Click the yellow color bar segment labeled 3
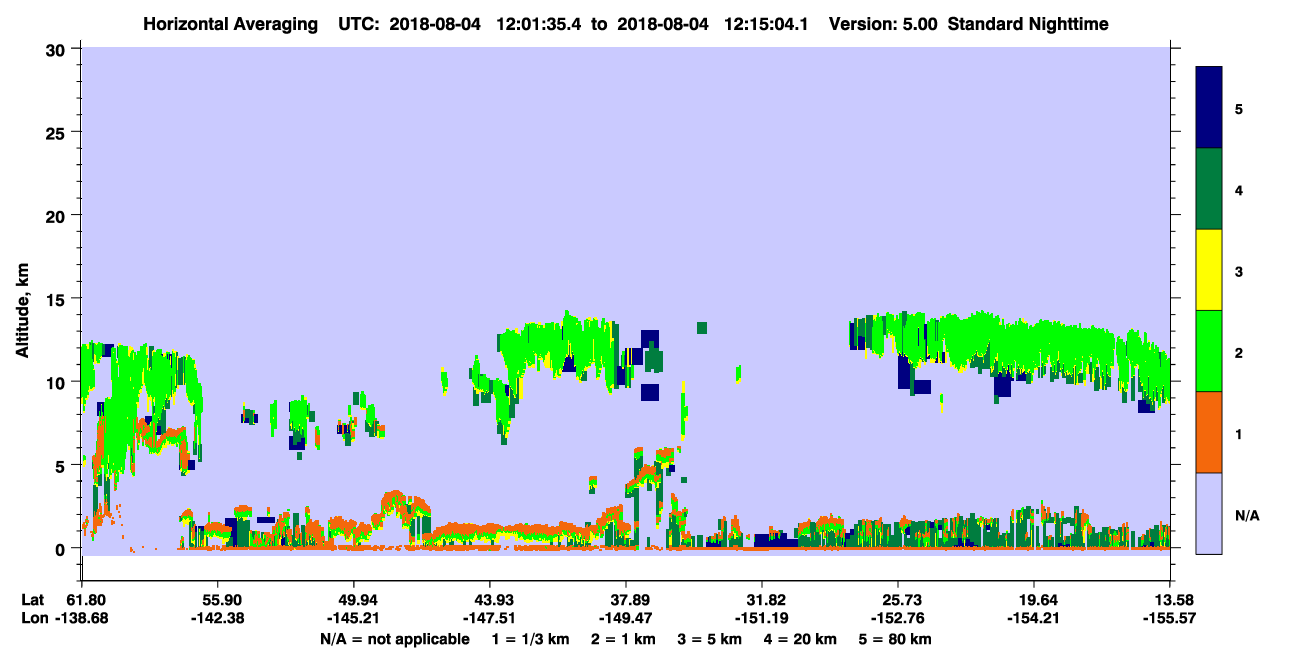 click(1209, 270)
